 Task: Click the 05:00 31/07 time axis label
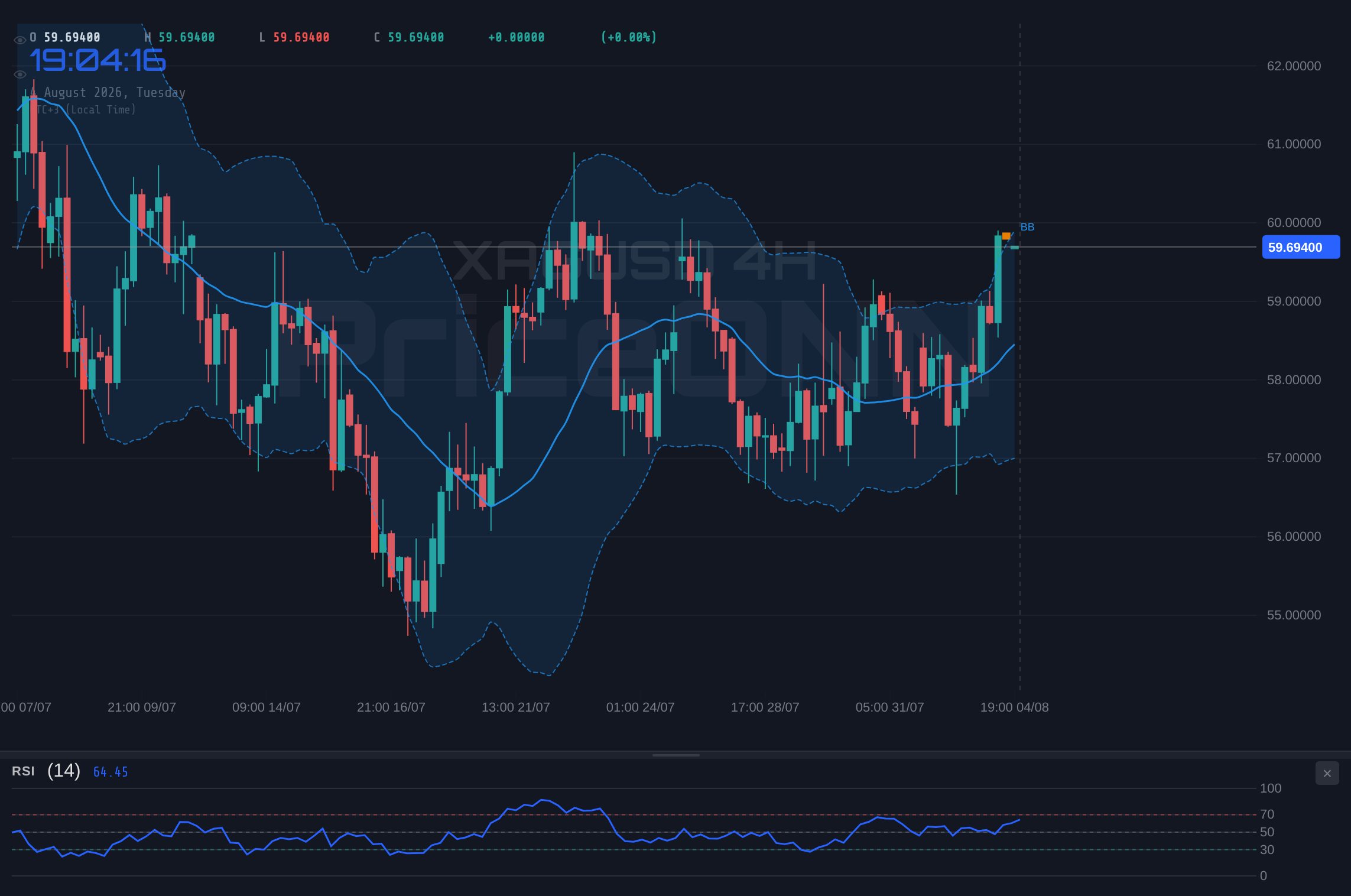coord(890,707)
